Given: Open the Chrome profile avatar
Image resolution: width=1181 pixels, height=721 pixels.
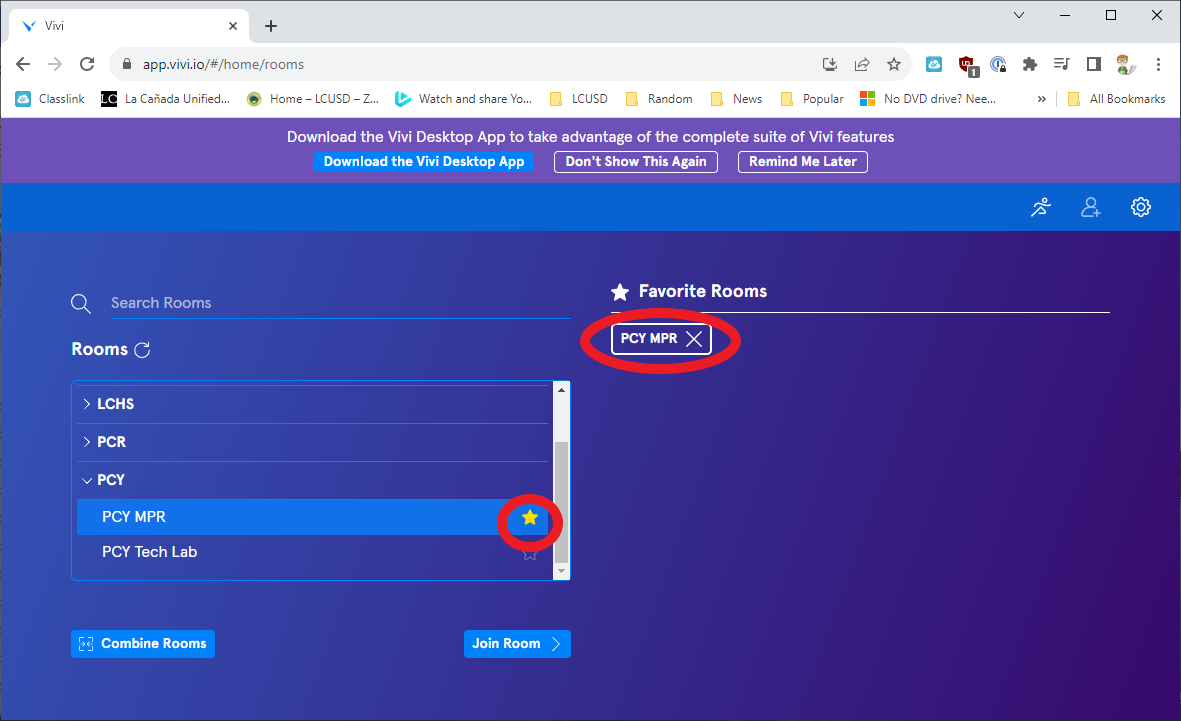Looking at the screenshot, I should [x=1126, y=65].
